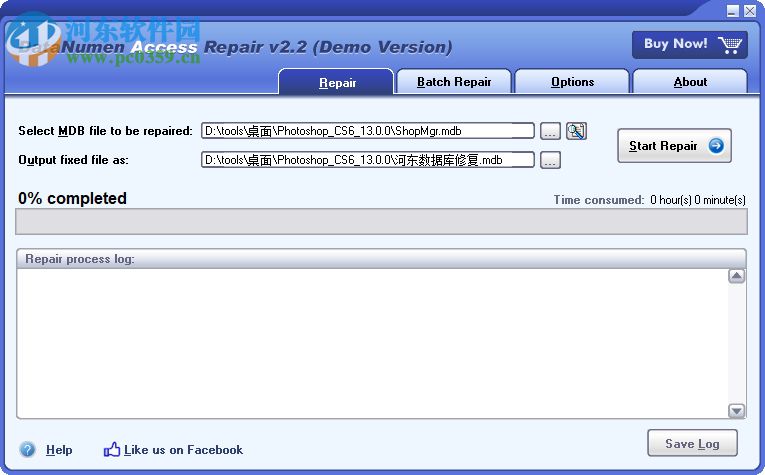Click the 'Time consumed' readout text
This screenshot has width=765, height=475.
[x=649, y=199]
